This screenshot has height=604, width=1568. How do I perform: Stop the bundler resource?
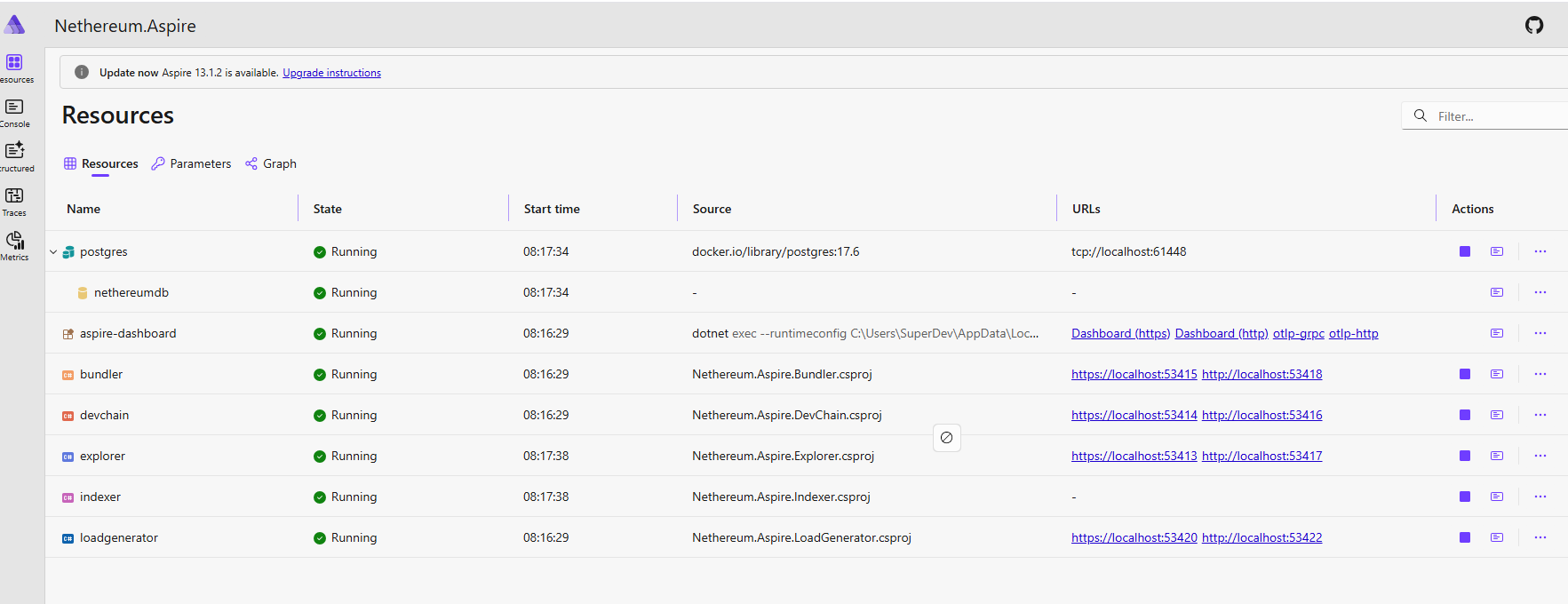coord(1465,374)
